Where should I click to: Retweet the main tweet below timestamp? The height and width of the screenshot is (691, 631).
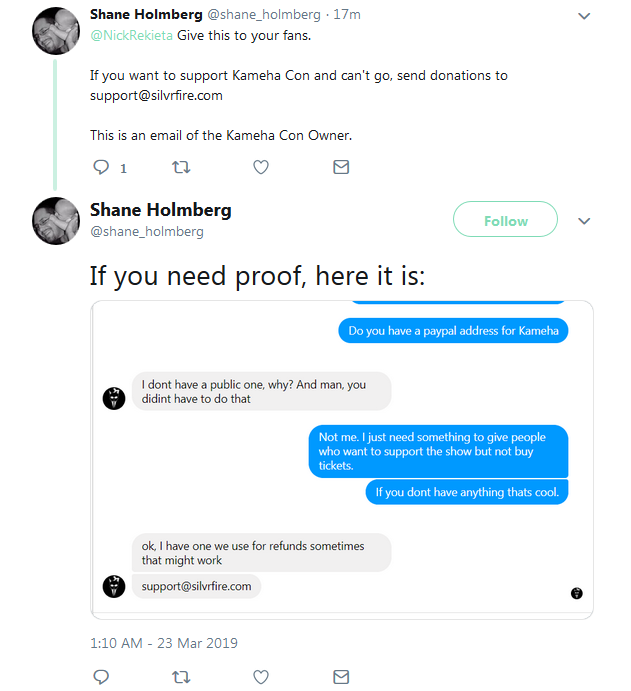point(181,676)
